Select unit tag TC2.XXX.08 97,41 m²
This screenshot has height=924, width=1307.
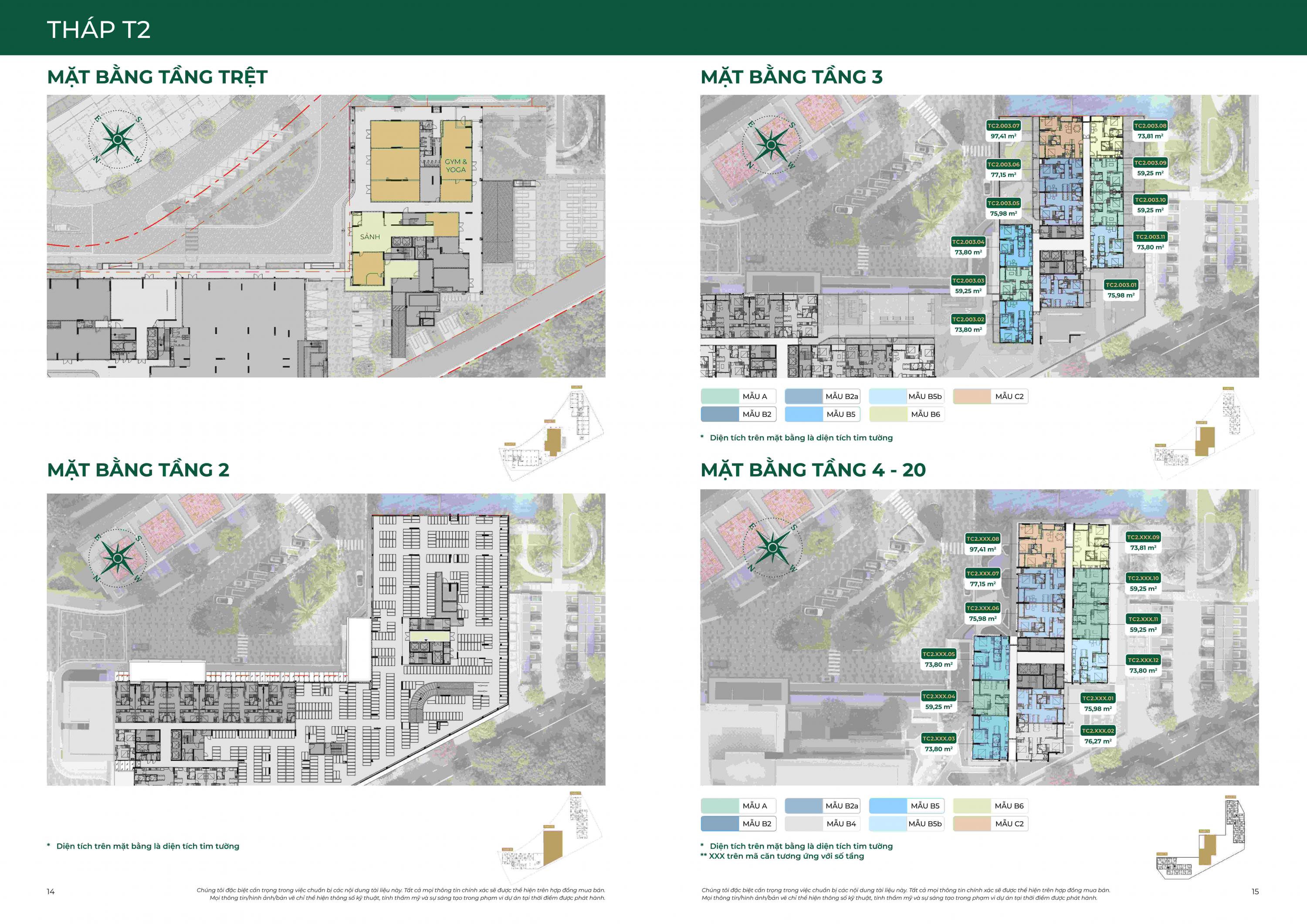[982, 544]
